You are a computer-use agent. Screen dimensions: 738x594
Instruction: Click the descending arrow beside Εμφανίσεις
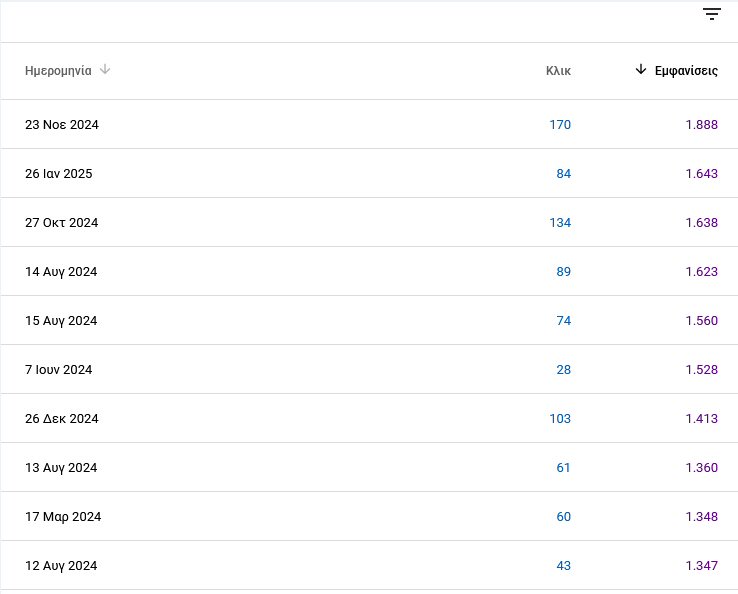click(641, 70)
